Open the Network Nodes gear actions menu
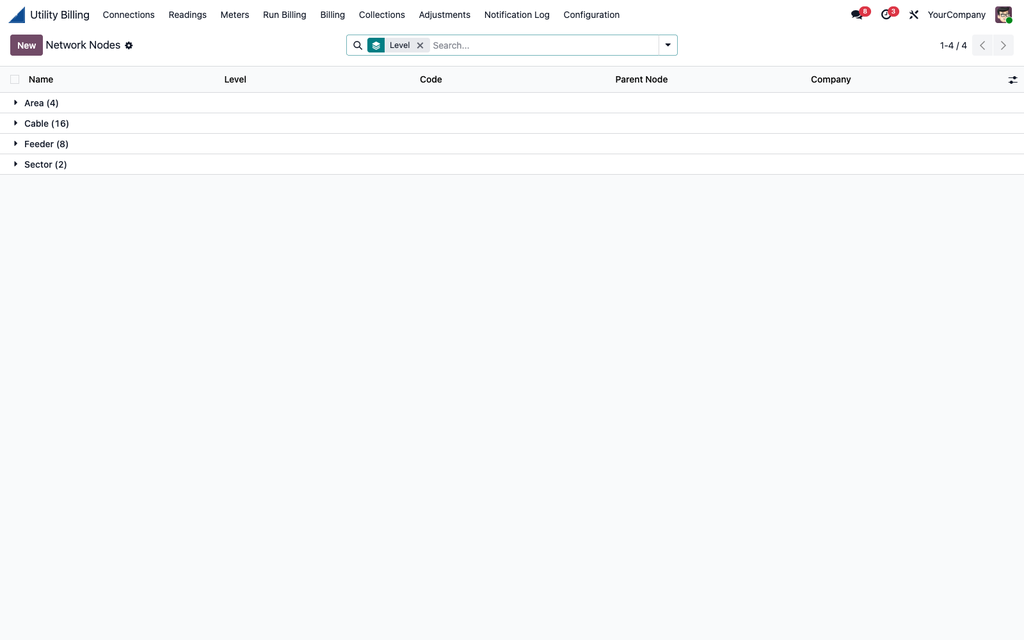Image resolution: width=1024 pixels, height=640 pixels. pyautogui.click(x=129, y=46)
